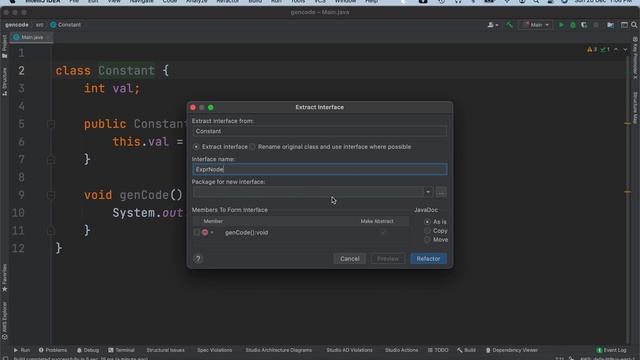The height and width of the screenshot is (360, 640).
Task: Go to previous highlighted error arrow
Action: pyautogui.click(x=616, y=49)
